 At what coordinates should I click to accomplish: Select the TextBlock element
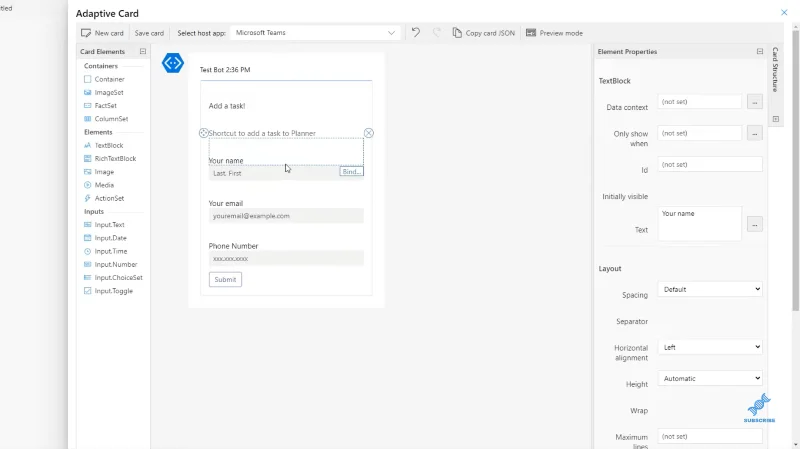pos(104,145)
